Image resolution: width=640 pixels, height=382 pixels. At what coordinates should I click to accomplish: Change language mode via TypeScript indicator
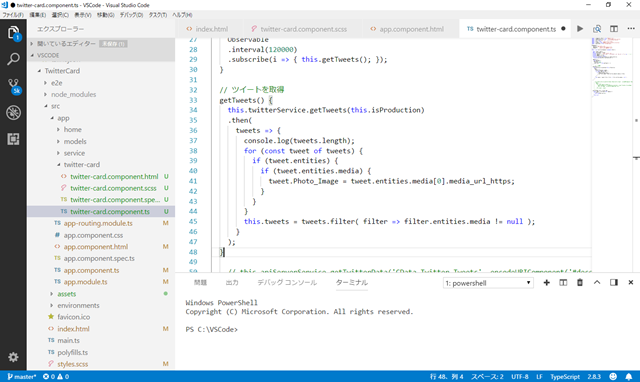tap(565, 376)
